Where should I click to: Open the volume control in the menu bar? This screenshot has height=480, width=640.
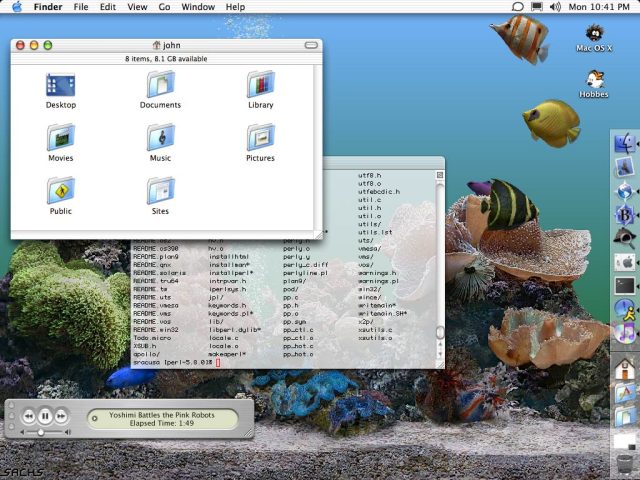pos(555,7)
